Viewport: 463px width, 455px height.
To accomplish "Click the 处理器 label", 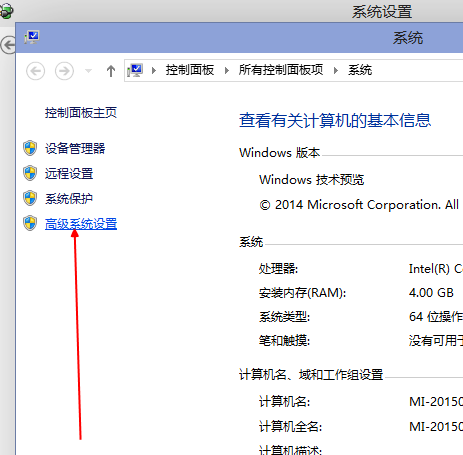I will coord(278,268).
